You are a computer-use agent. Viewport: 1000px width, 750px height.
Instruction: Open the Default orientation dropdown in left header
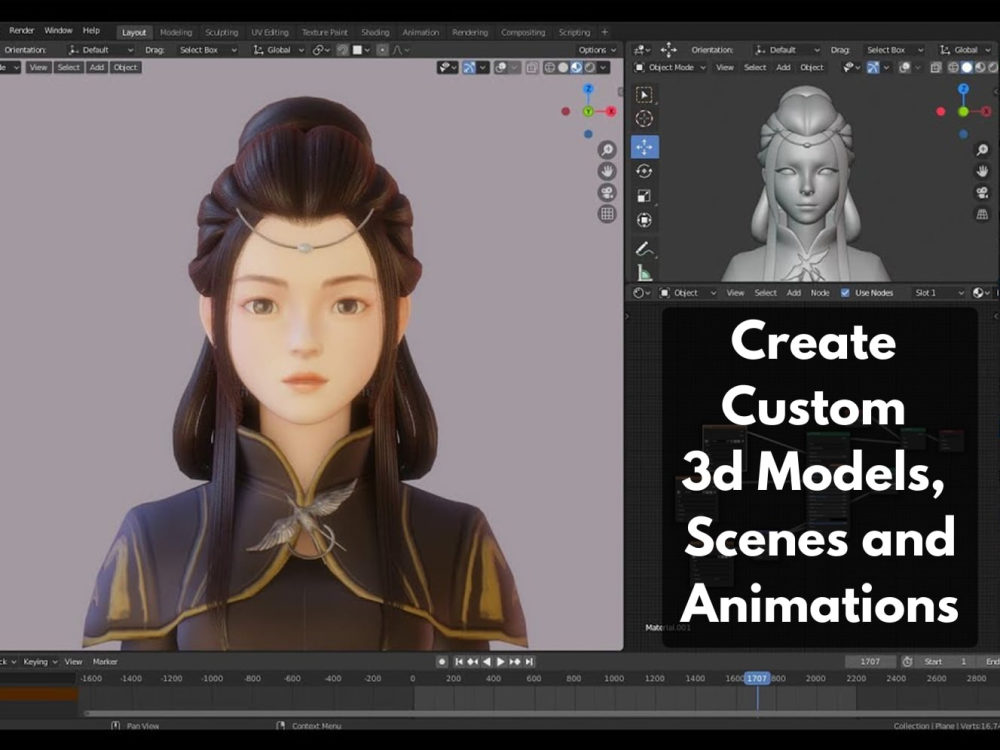coord(101,50)
